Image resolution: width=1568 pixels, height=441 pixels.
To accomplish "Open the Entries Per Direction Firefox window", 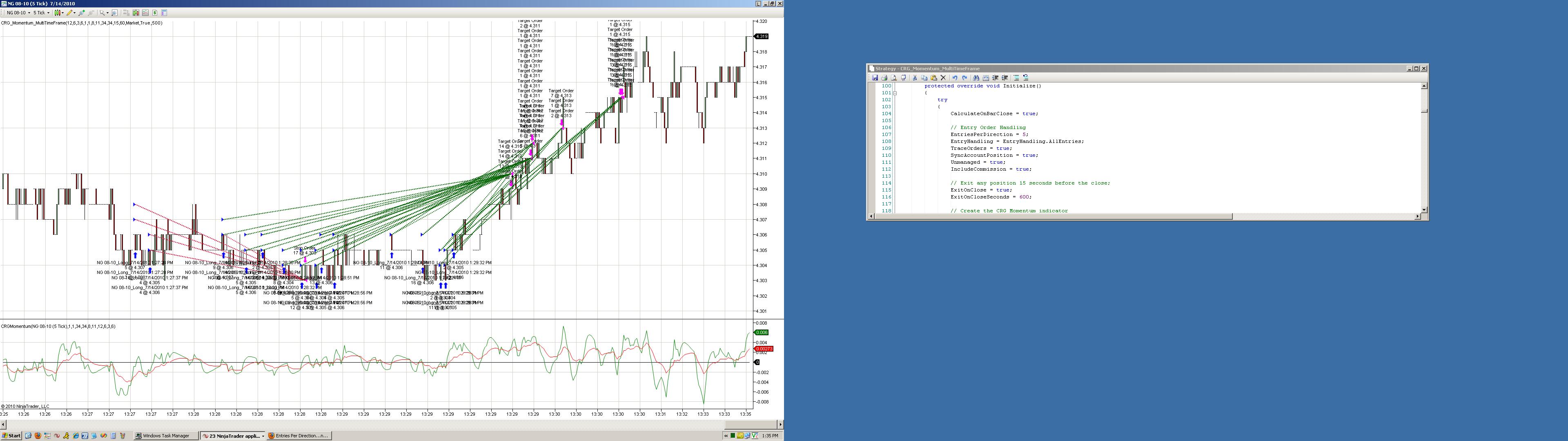I will tap(298, 436).
